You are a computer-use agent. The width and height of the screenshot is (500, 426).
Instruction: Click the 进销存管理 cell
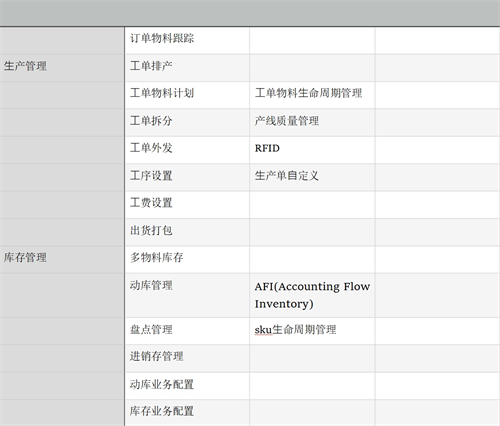(x=187, y=358)
